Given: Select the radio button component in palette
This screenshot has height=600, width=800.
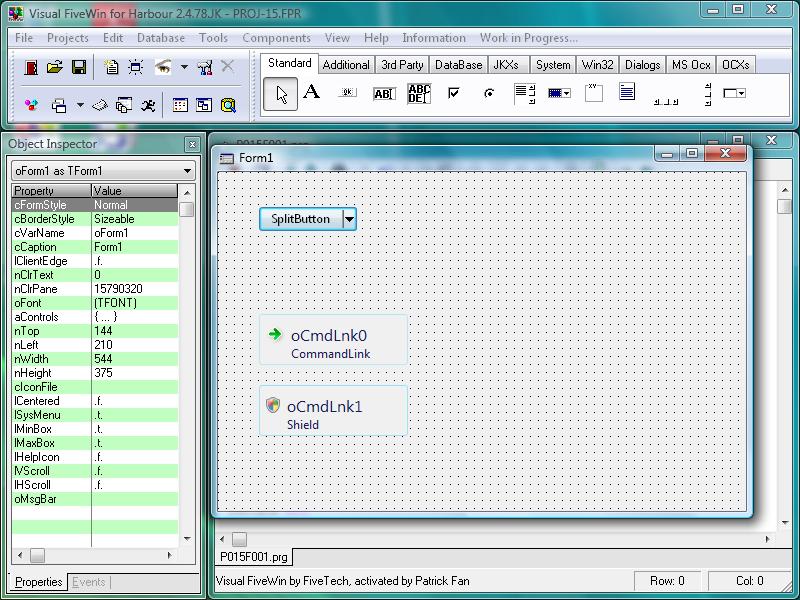Looking at the screenshot, I should tap(489, 93).
